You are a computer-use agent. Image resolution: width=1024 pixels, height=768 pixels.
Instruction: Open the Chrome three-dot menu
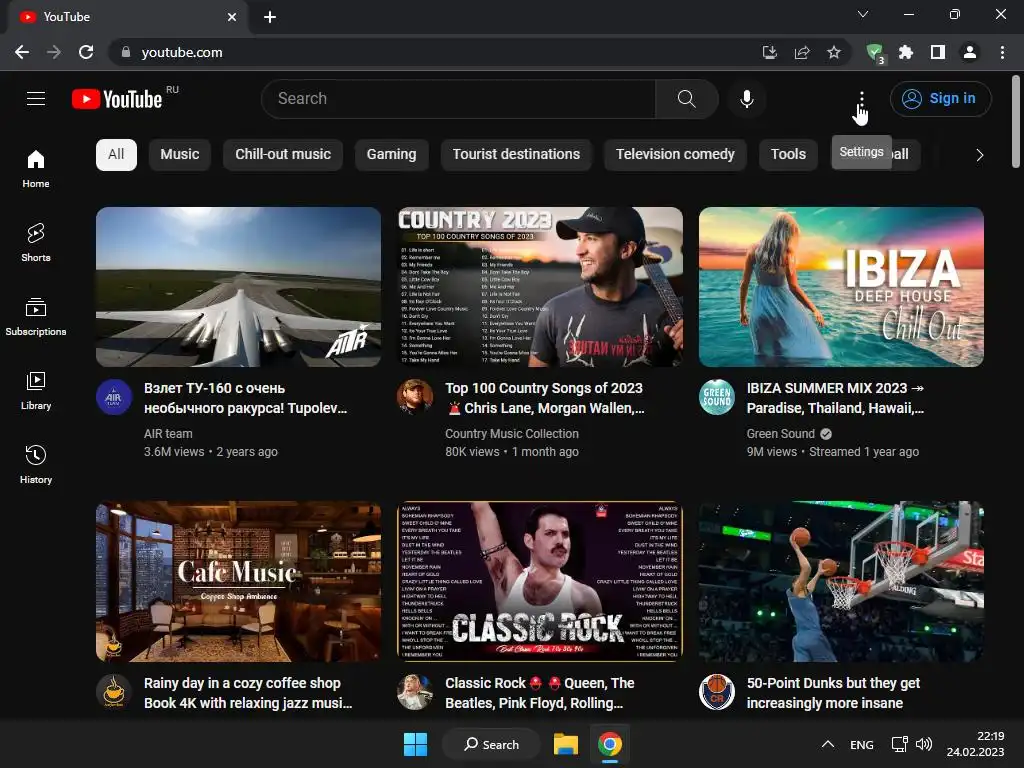[1002, 52]
